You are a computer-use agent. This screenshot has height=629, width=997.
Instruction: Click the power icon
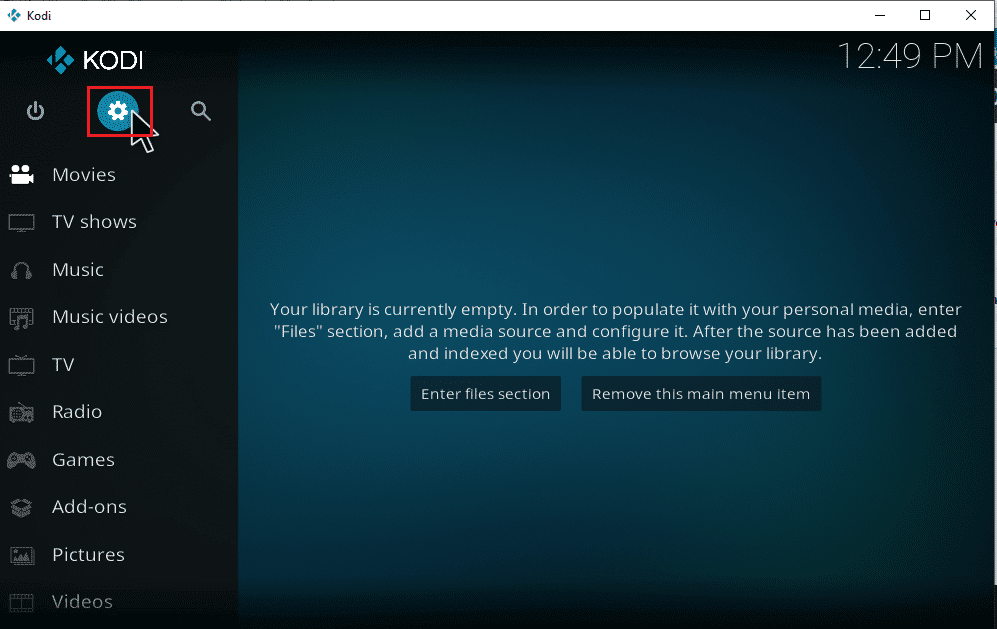pyautogui.click(x=35, y=111)
